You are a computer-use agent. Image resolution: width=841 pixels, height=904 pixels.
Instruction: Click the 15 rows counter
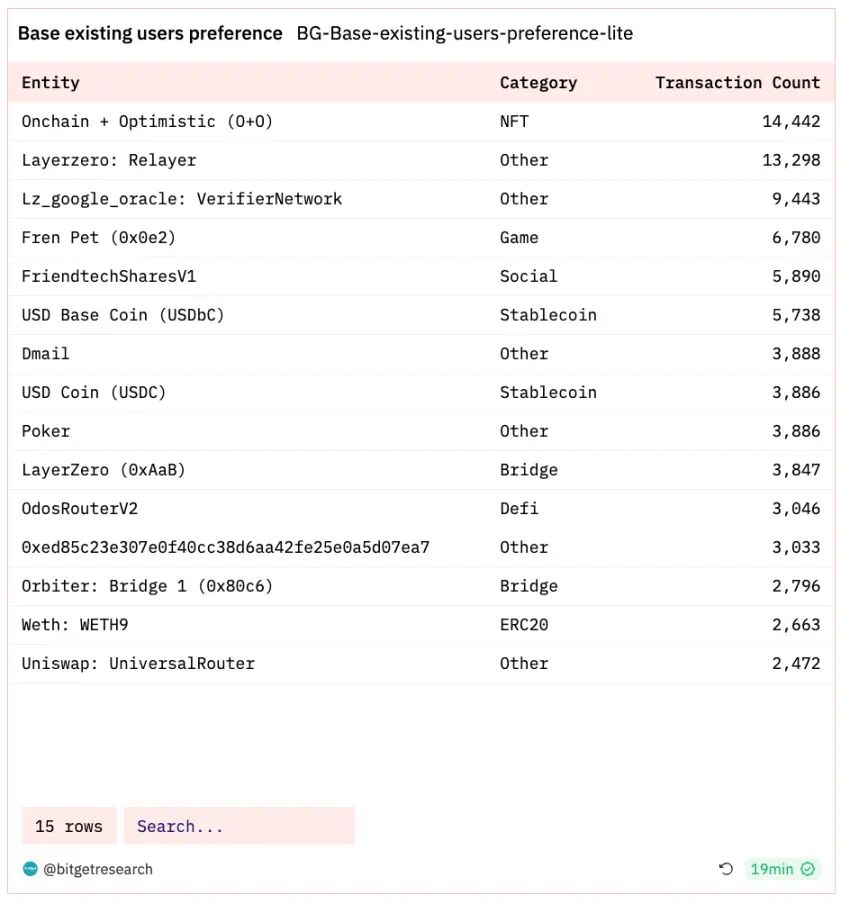click(x=69, y=826)
